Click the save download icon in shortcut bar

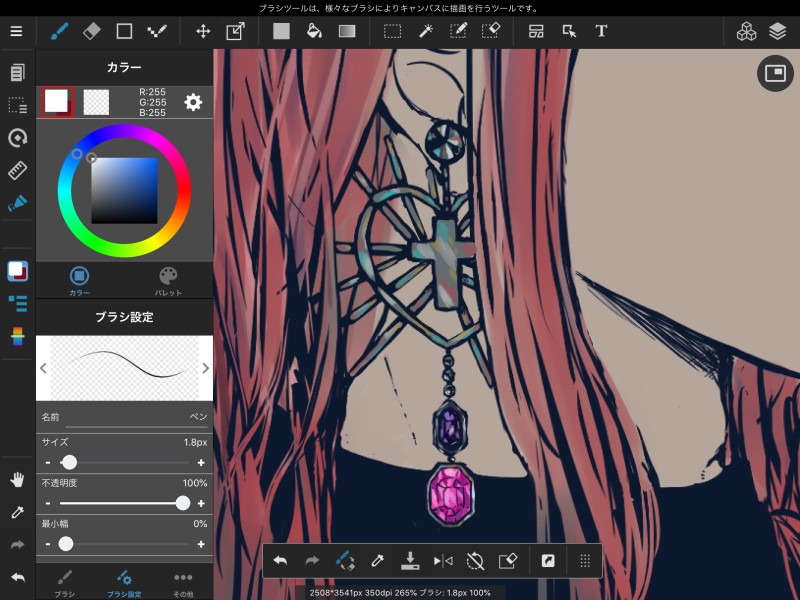tap(410, 561)
